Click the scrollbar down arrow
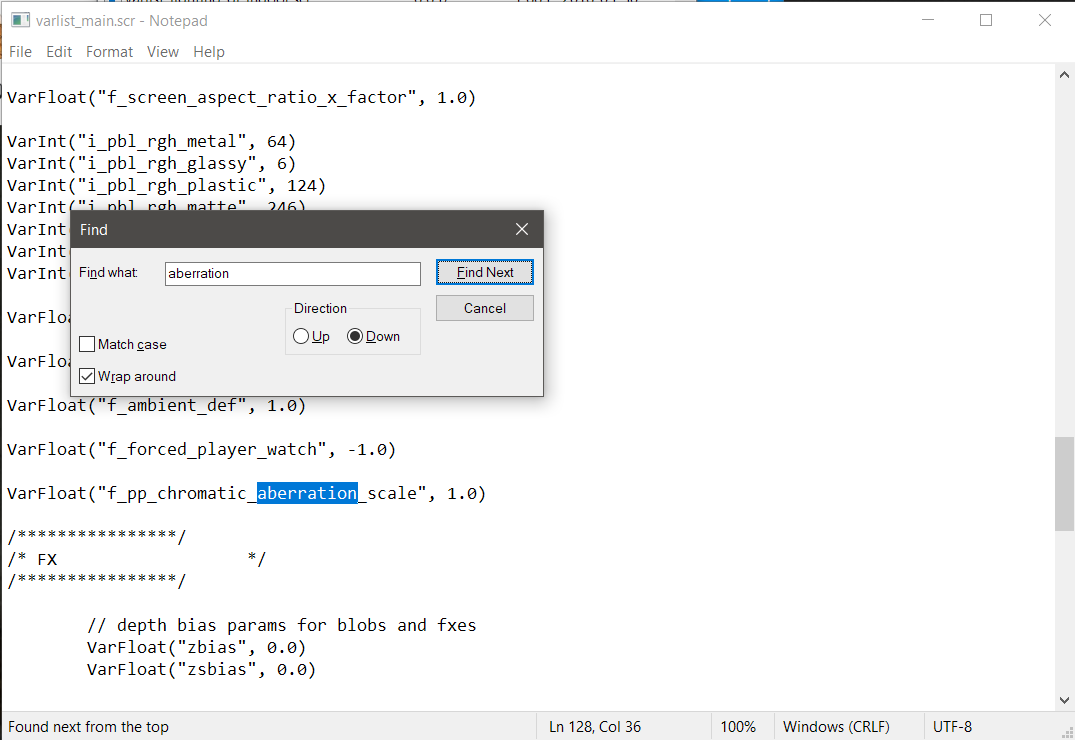The height and width of the screenshot is (740, 1075). (x=1064, y=700)
